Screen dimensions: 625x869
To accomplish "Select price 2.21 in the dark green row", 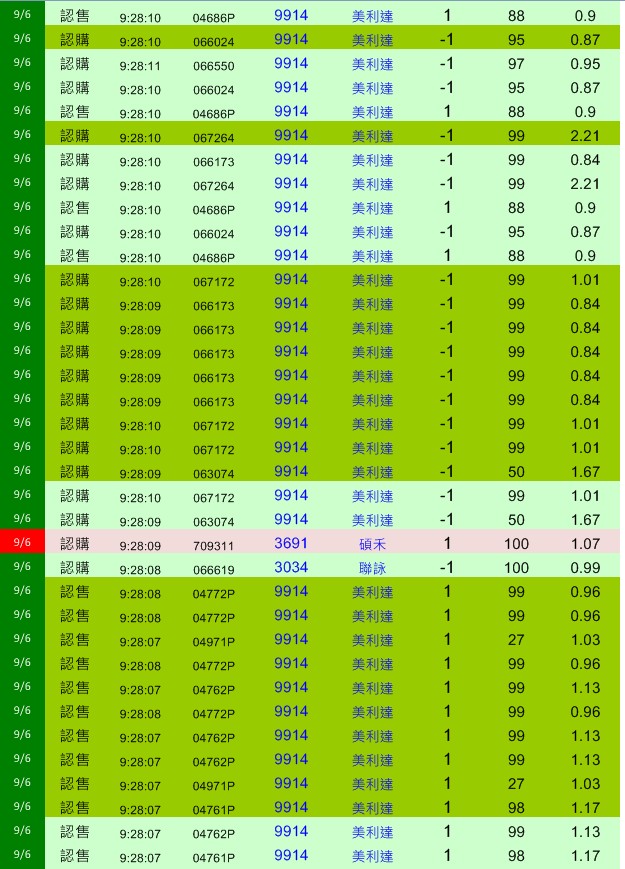I will pos(587,136).
